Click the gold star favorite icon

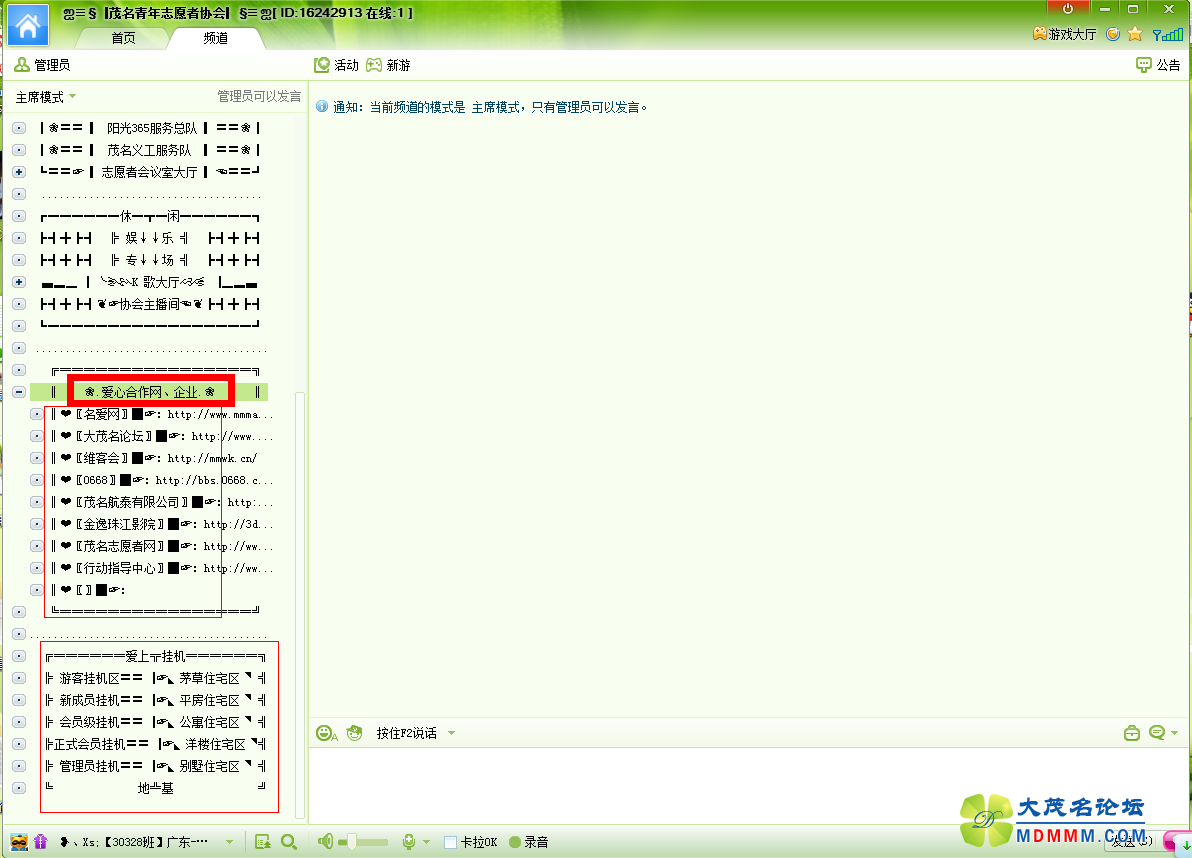(1135, 34)
